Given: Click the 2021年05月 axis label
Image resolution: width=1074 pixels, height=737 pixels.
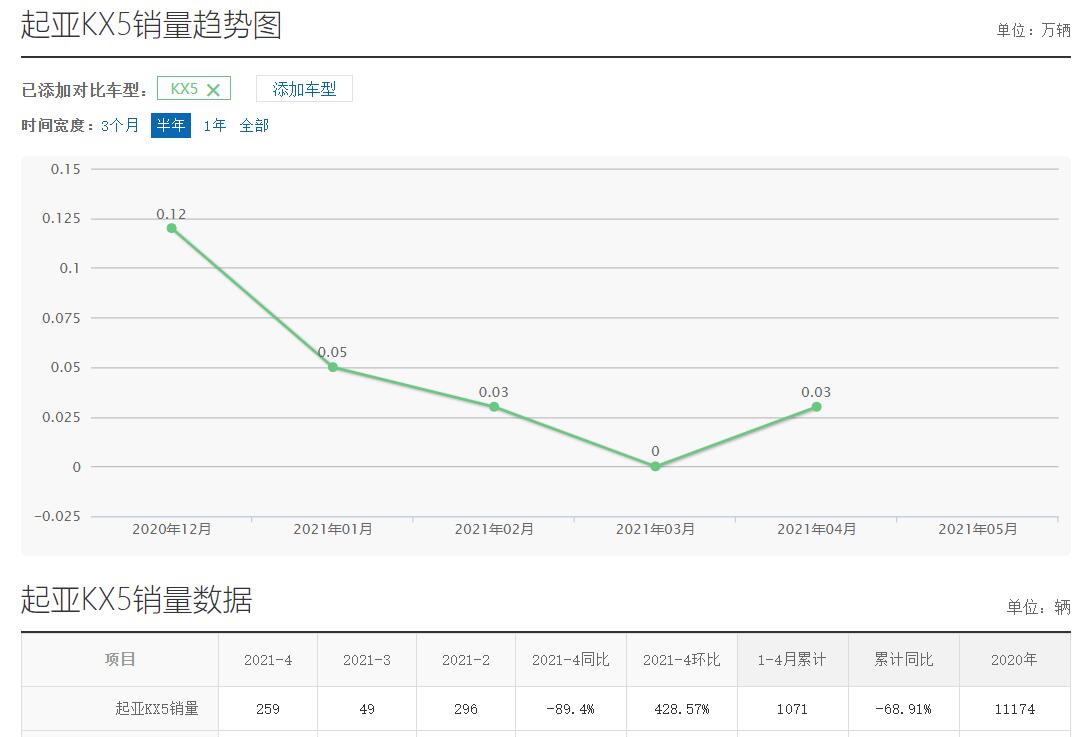Looking at the screenshot, I should [x=977, y=529].
